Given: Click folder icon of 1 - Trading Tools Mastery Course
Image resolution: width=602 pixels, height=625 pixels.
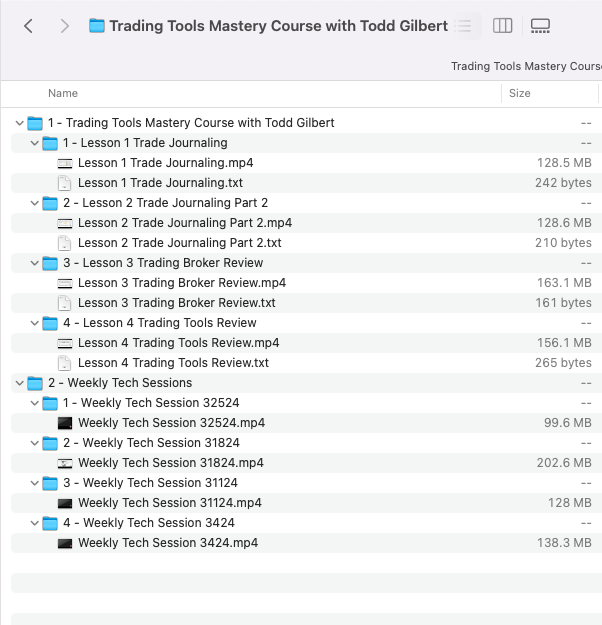Looking at the screenshot, I should tap(35, 123).
